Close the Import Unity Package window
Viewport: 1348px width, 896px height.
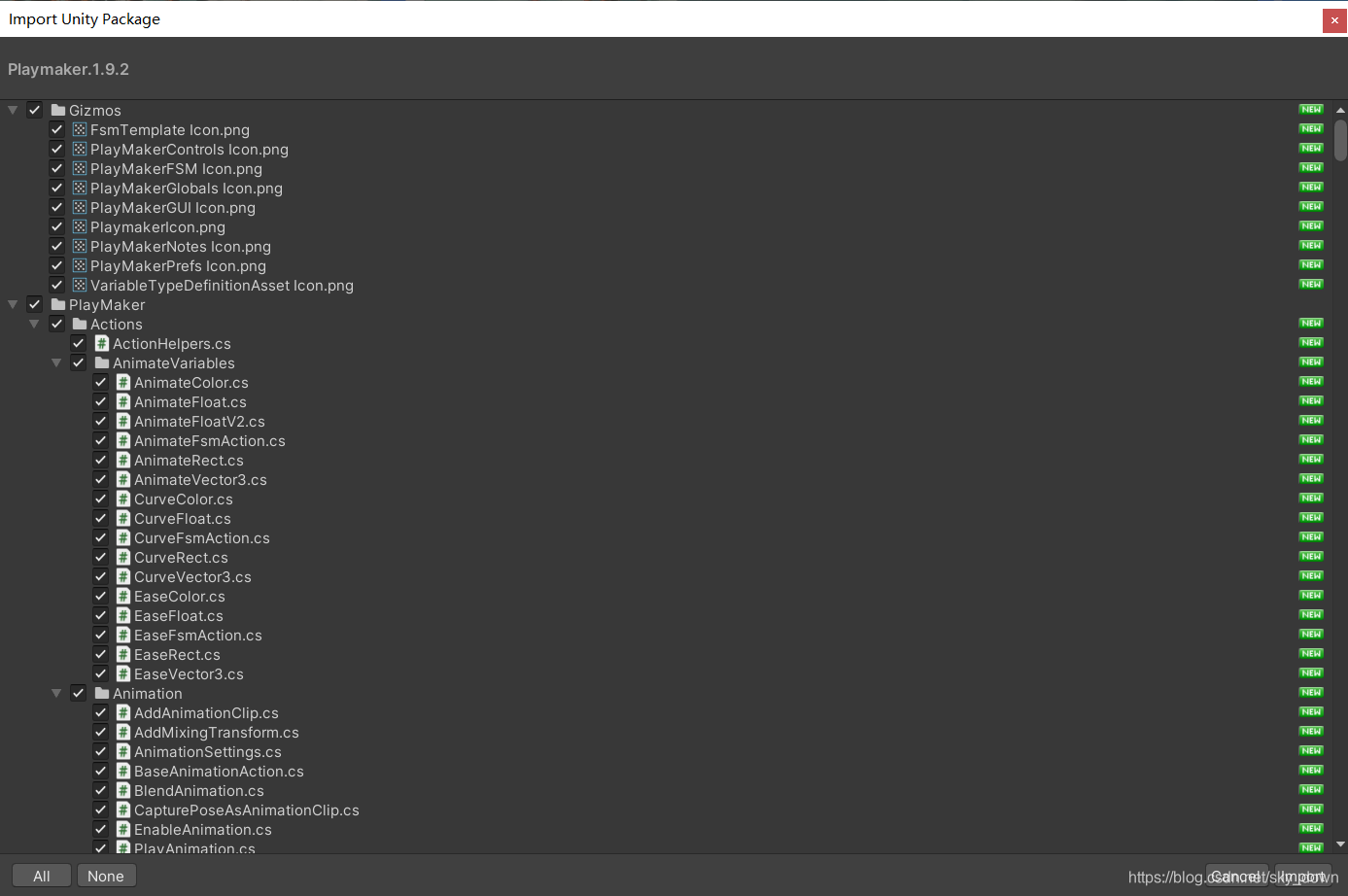[1334, 20]
